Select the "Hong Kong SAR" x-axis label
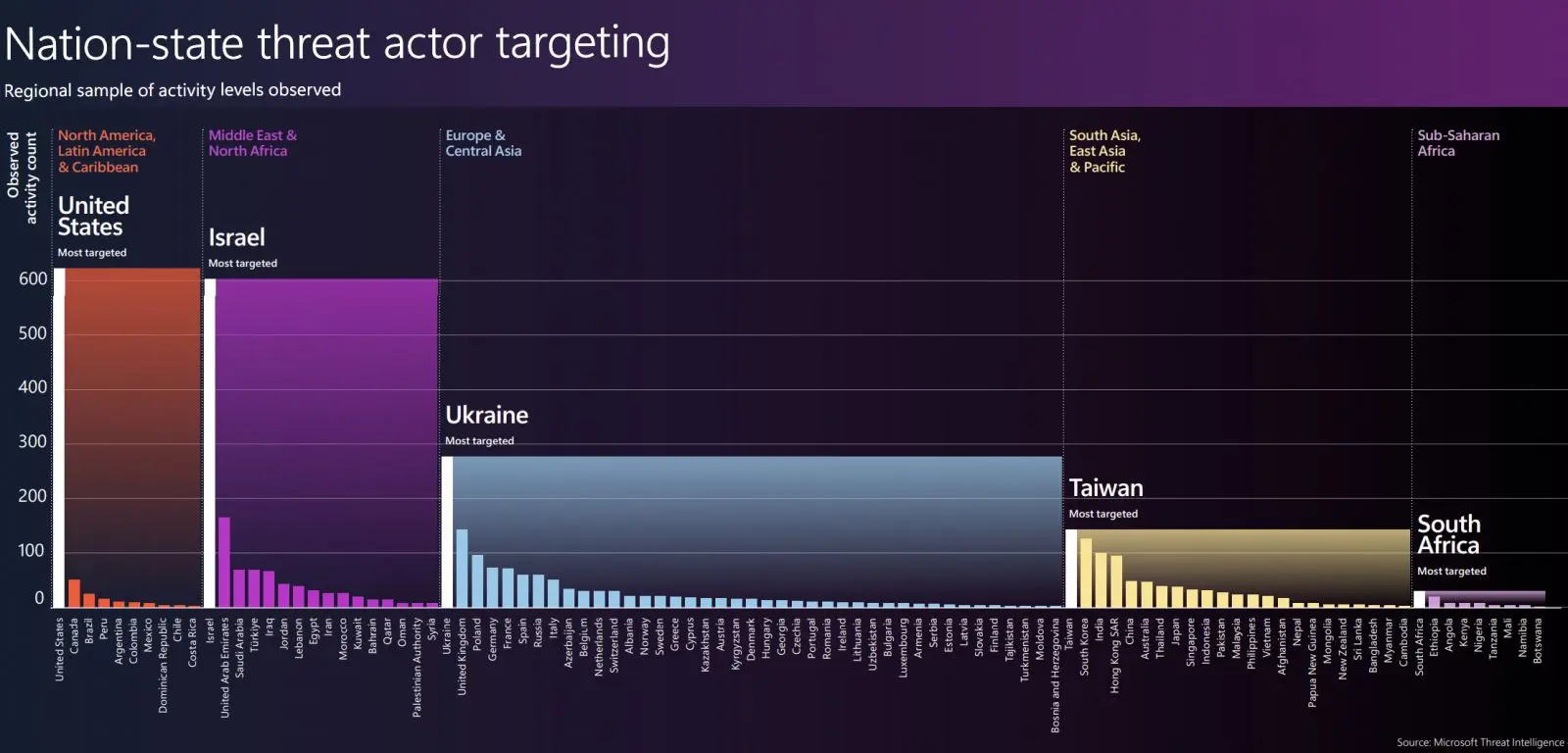 1114,655
